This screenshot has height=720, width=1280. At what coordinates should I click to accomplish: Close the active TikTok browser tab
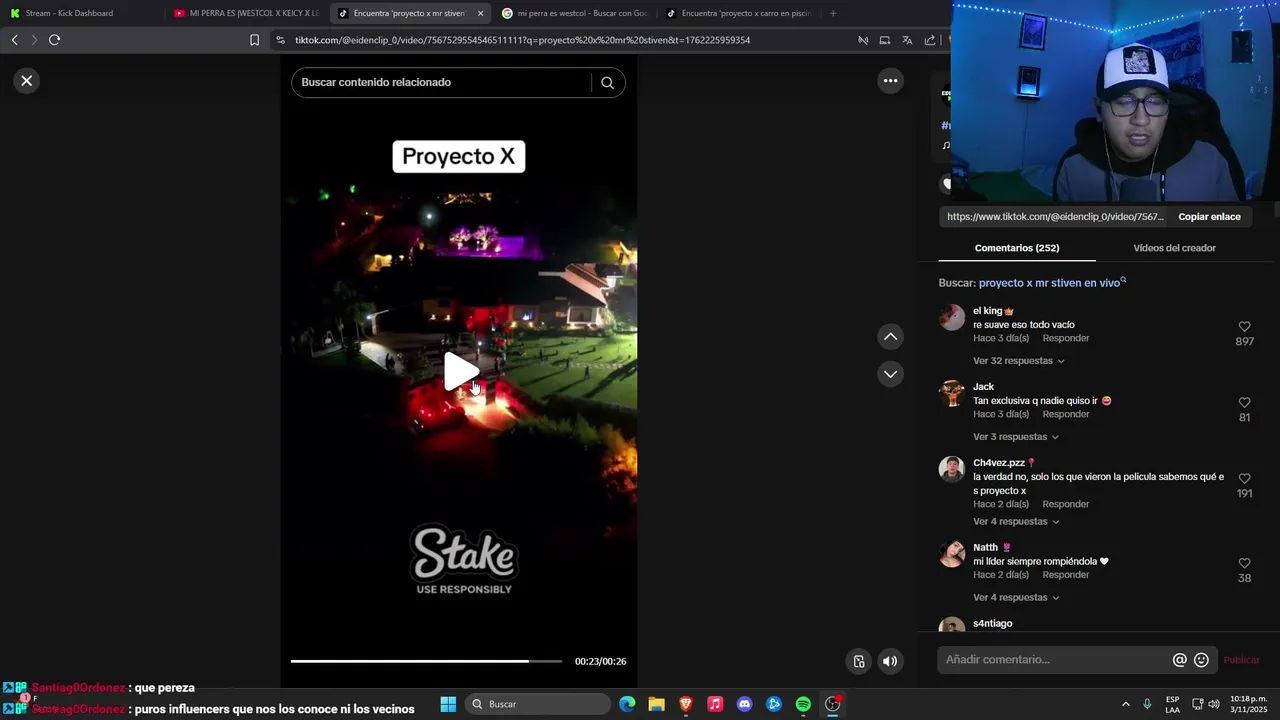[x=480, y=13]
